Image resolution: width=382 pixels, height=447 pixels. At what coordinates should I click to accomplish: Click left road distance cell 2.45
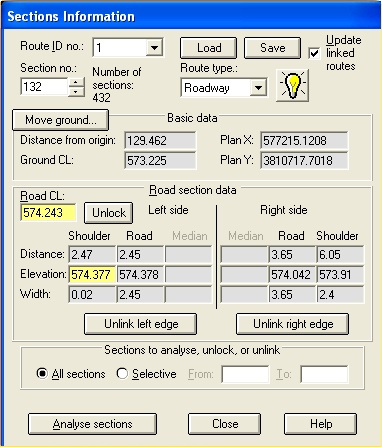(x=140, y=255)
